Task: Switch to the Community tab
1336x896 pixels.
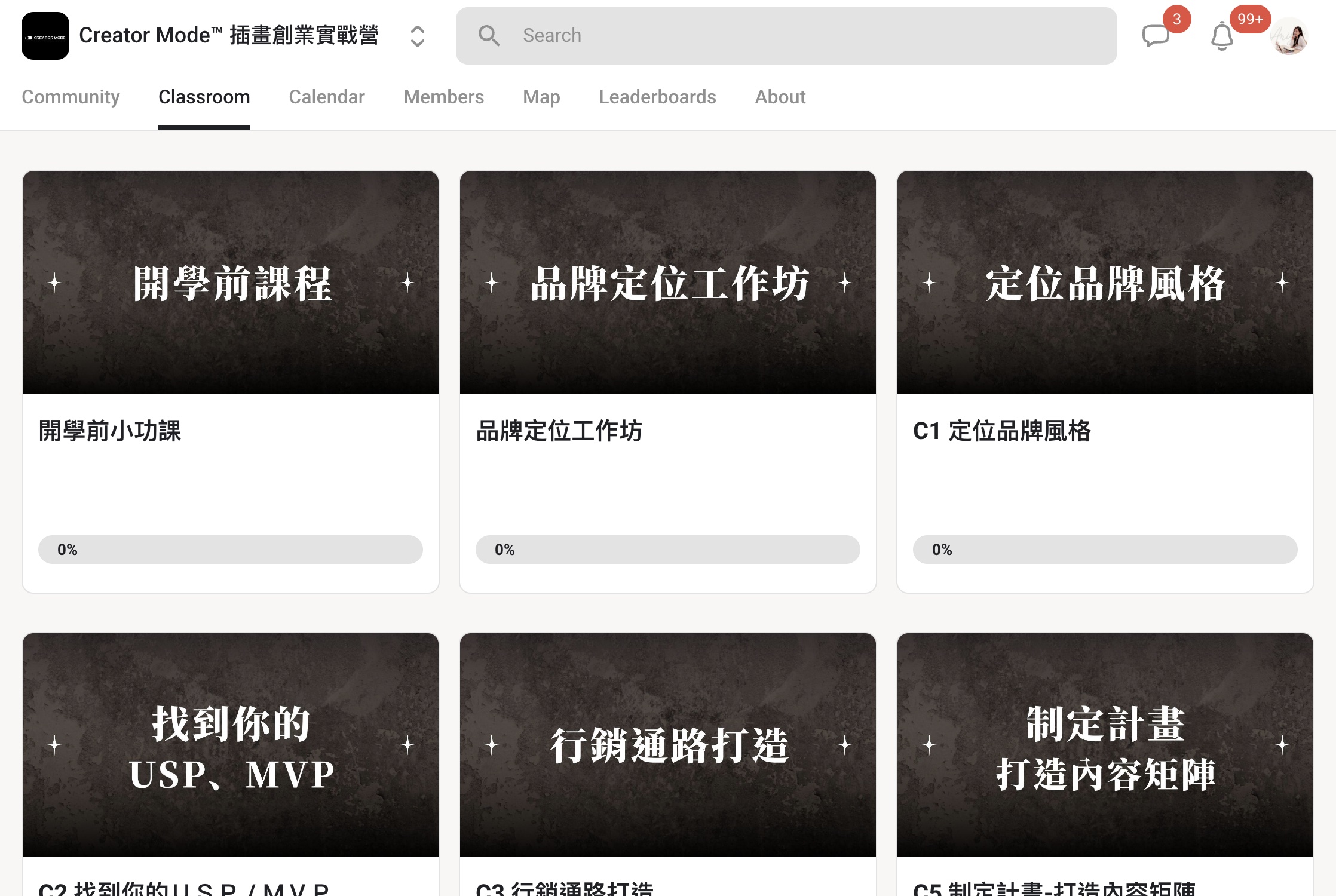Action: tap(71, 97)
